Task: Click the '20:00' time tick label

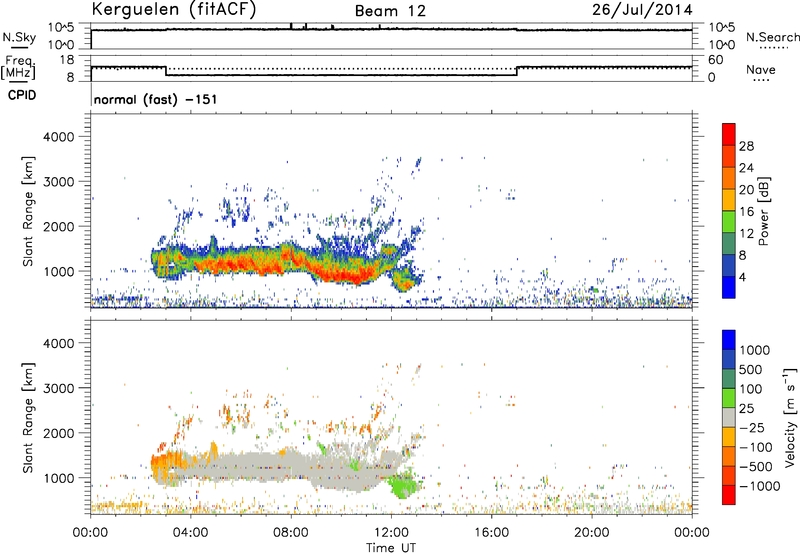Action: click(592, 533)
